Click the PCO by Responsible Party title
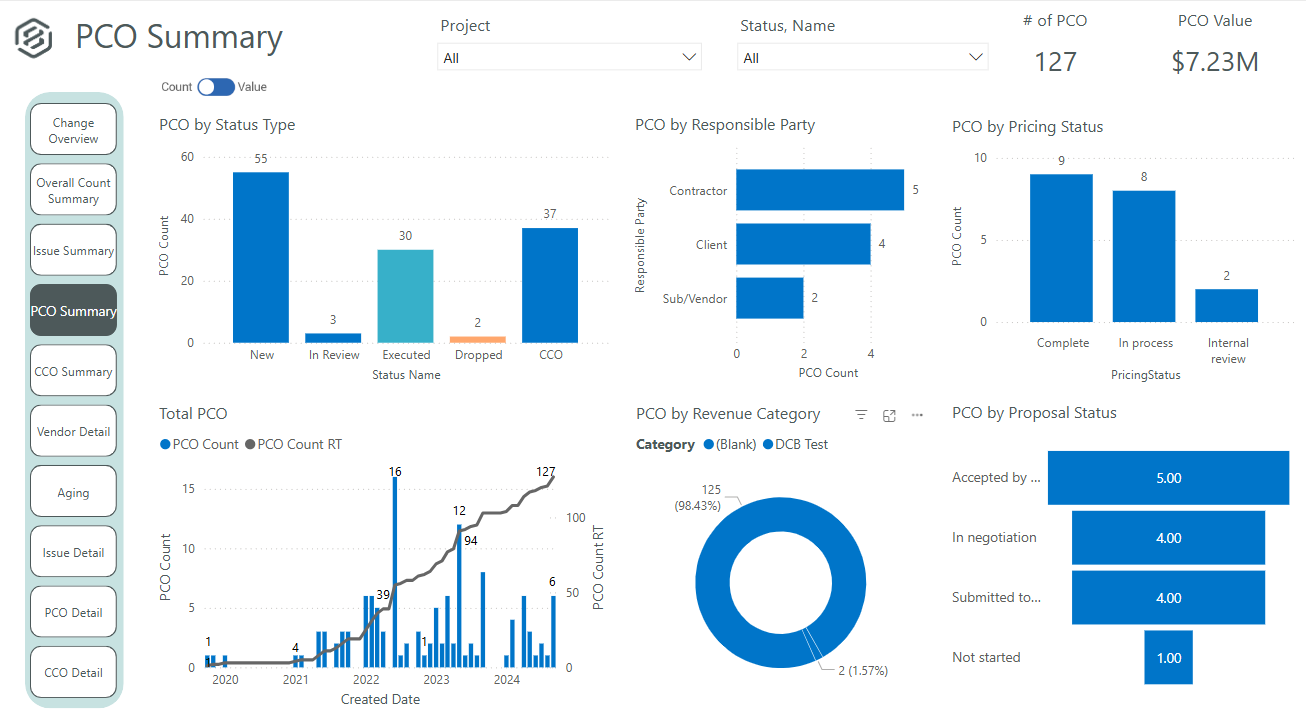 click(x=725, y=125)
